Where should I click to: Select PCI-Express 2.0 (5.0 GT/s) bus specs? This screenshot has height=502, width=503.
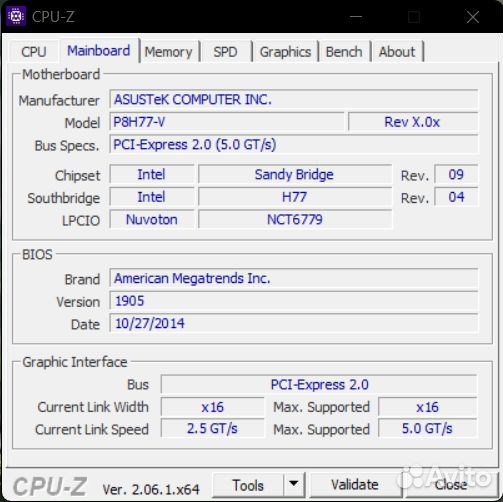tap(294, 144)
